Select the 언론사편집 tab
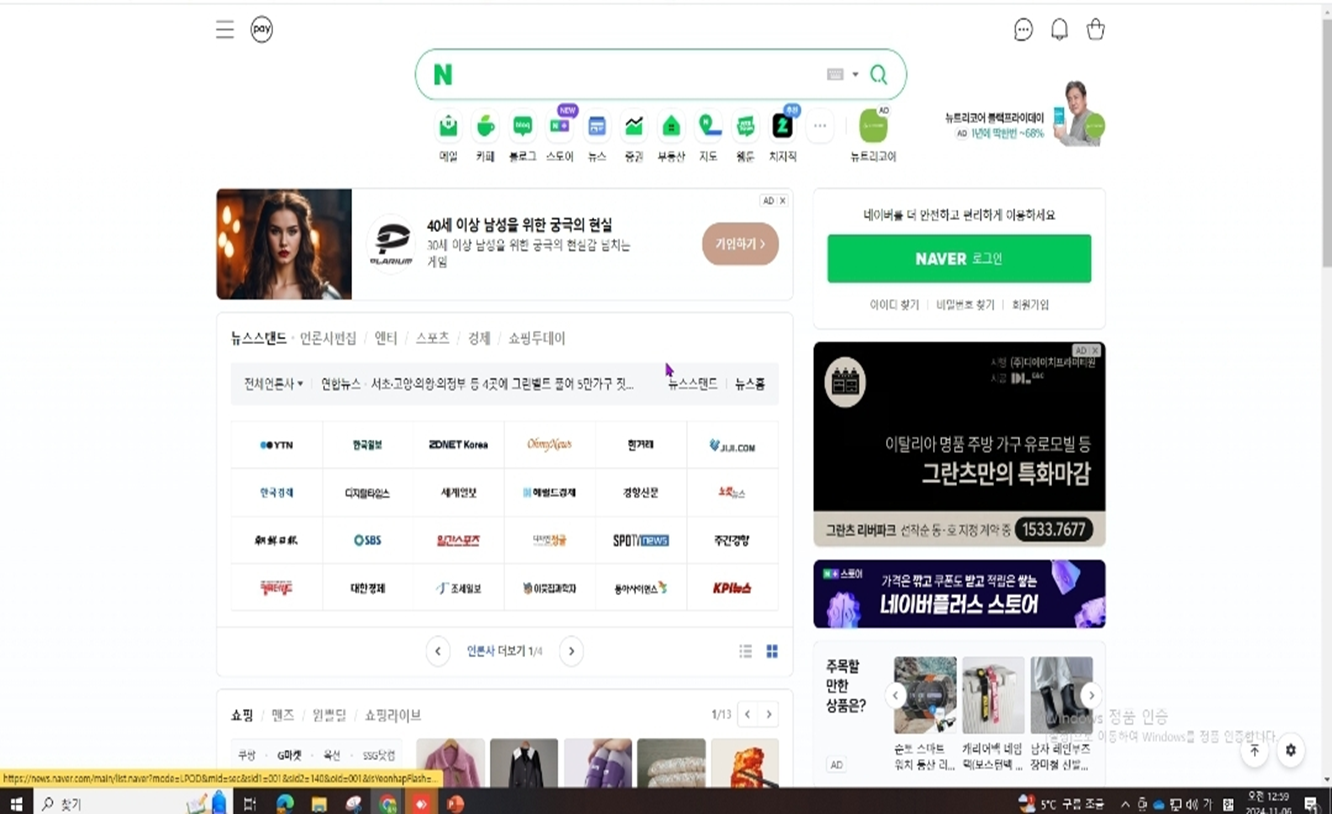The height and width of the screenshot is (814, 1332). [328, 339]
